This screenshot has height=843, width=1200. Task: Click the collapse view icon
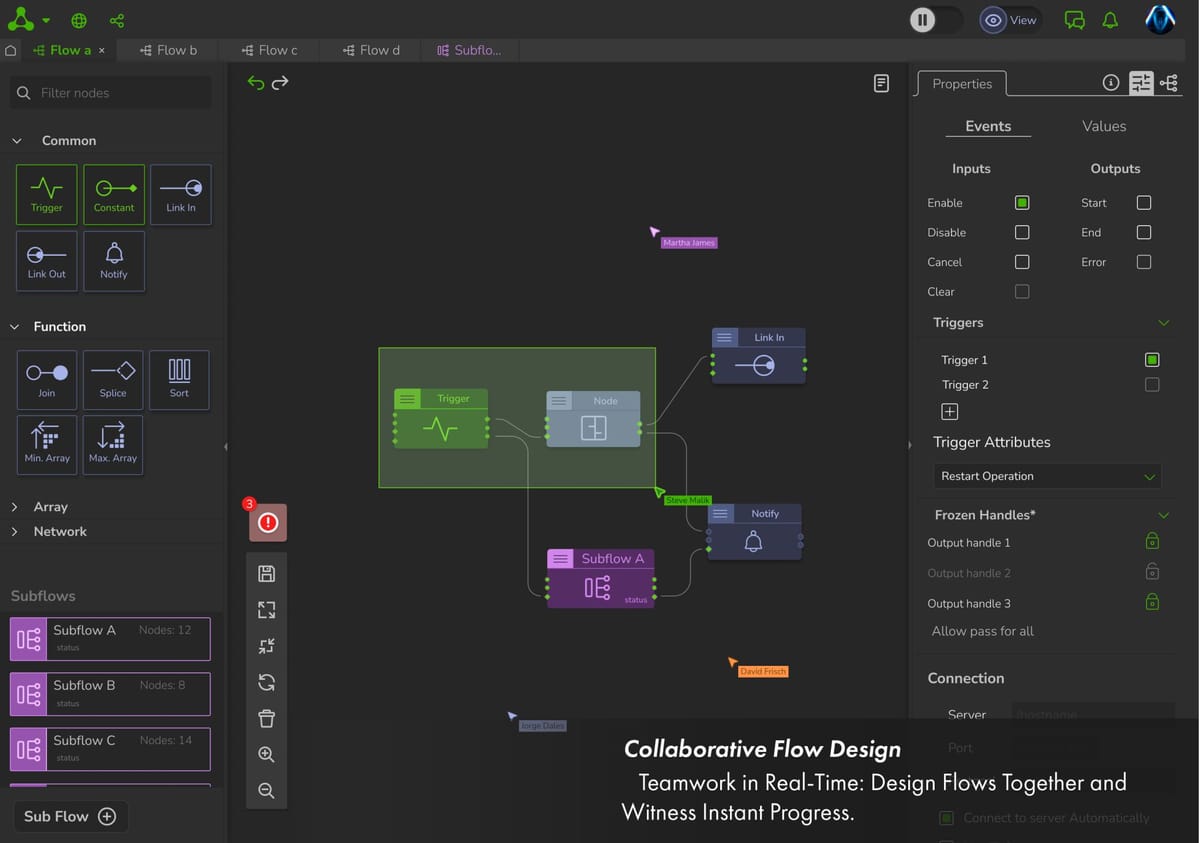(266, 646)
